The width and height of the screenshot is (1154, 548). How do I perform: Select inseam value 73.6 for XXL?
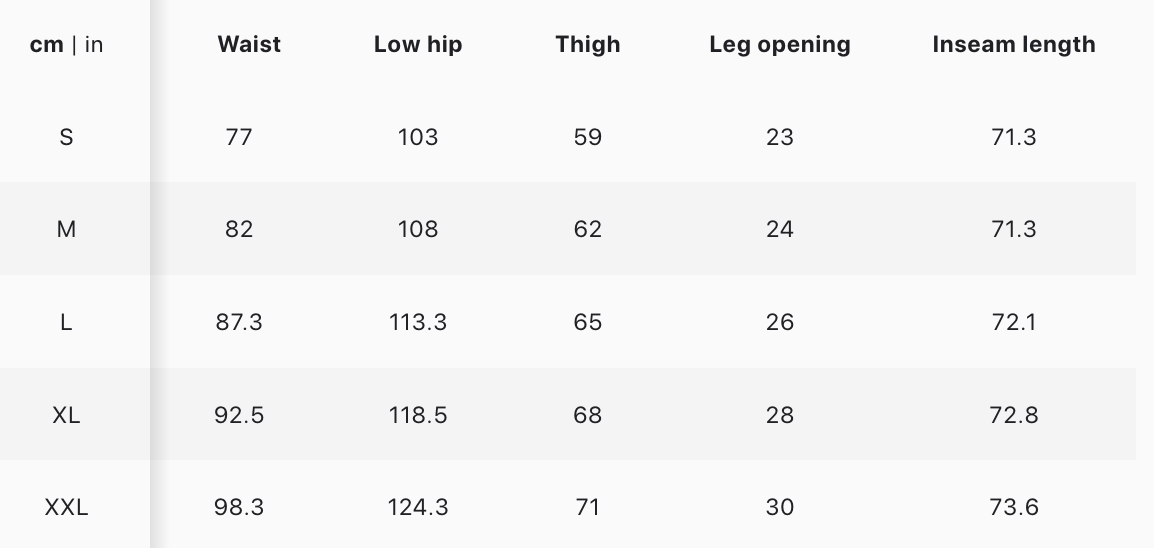1014,507
